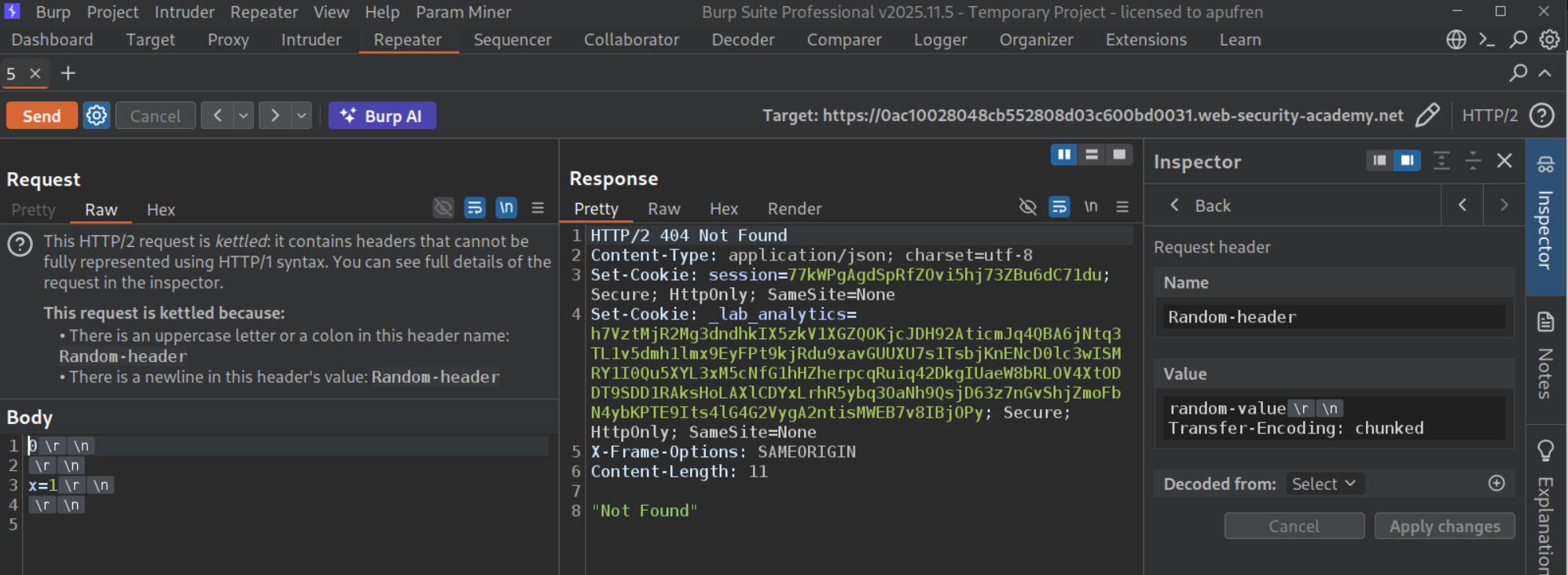Add decoding with the plus icon
1568x575 pixels.
point(1496,483)
